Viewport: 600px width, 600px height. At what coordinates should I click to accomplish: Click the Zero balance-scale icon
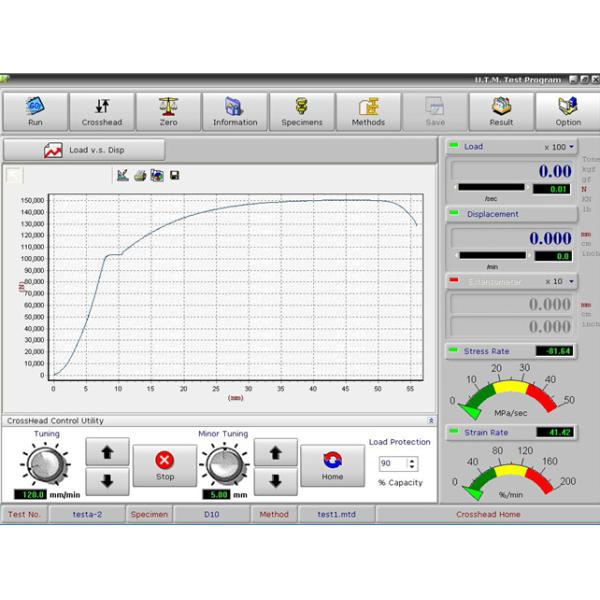click(x=168, y=111)
